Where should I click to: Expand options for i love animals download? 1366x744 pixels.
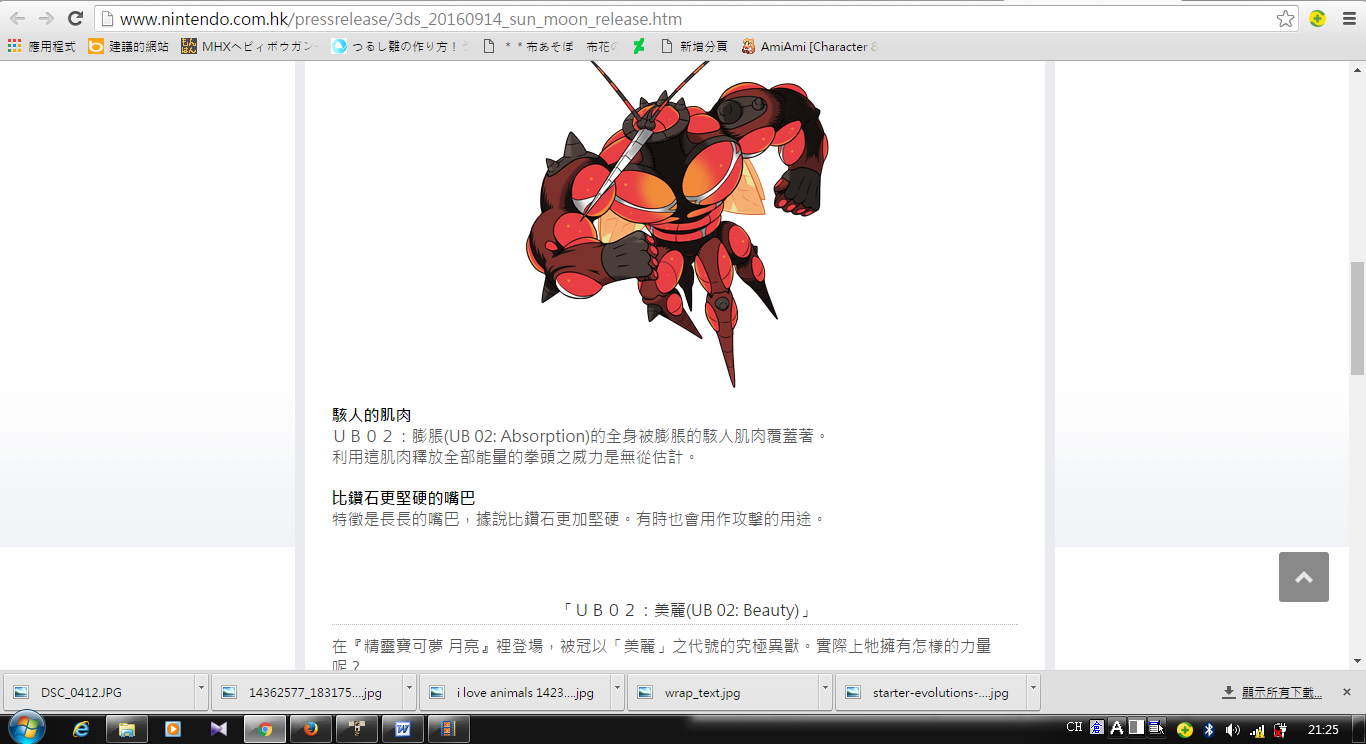point(617,692)
